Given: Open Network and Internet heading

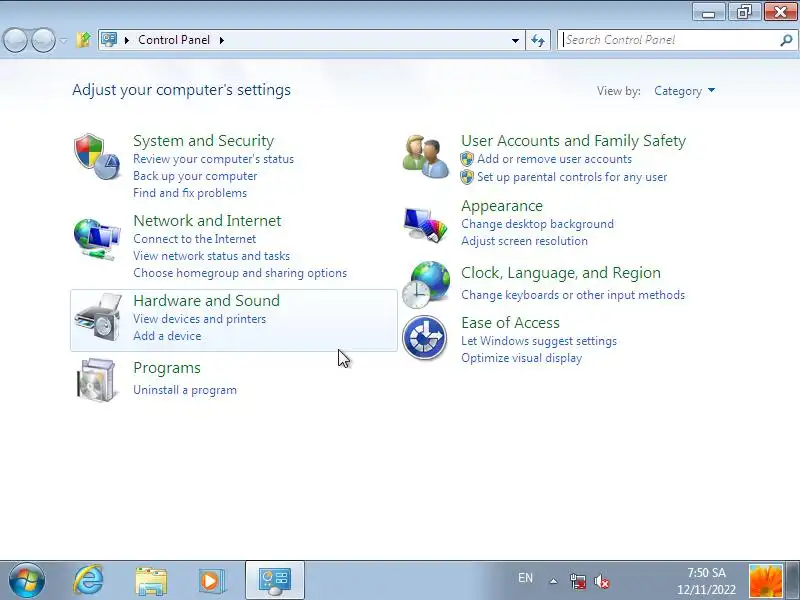Looking at the screenshot, I should (207, 220).
